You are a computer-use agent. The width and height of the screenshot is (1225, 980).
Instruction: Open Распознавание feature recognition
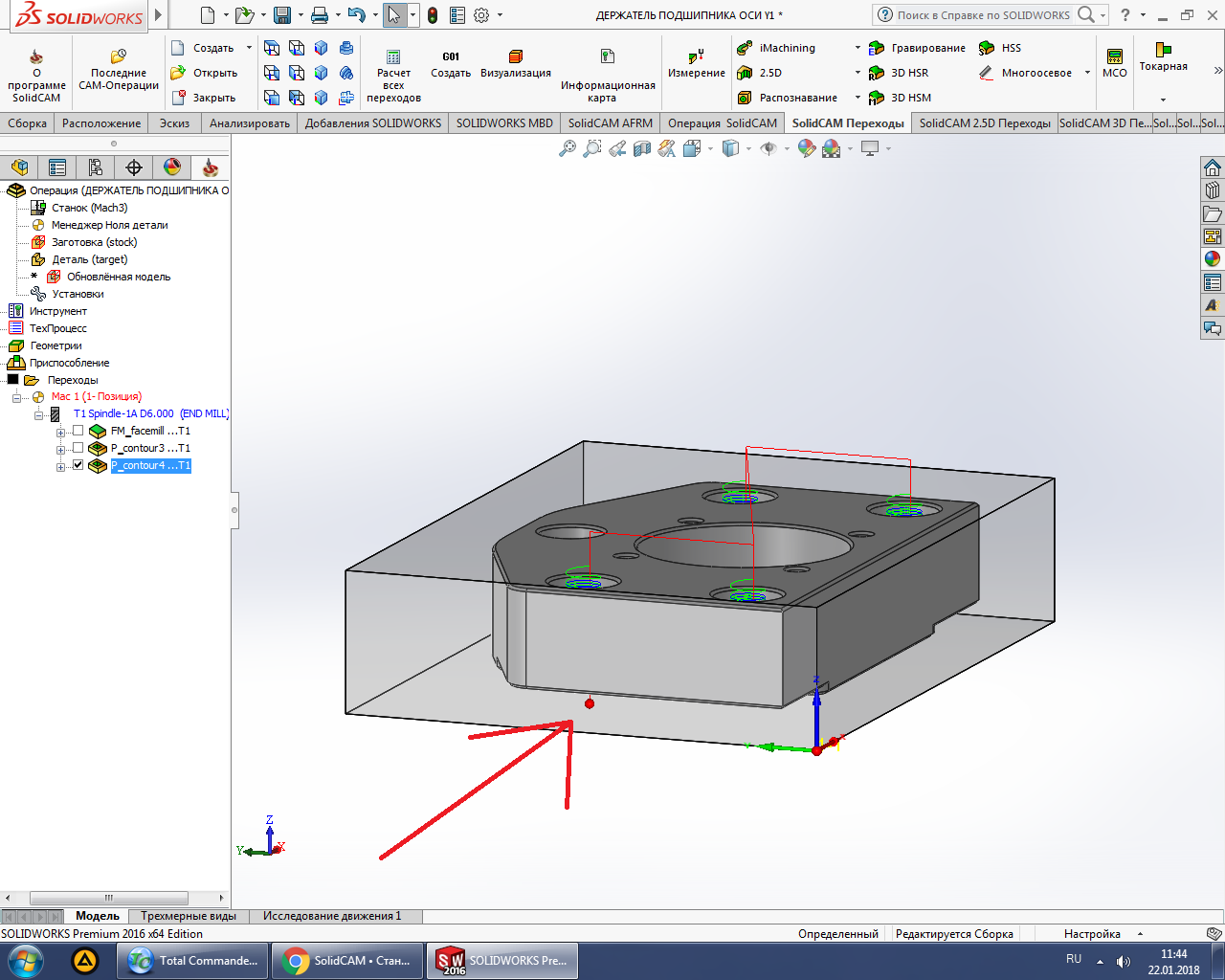click(x=787, y=98)
